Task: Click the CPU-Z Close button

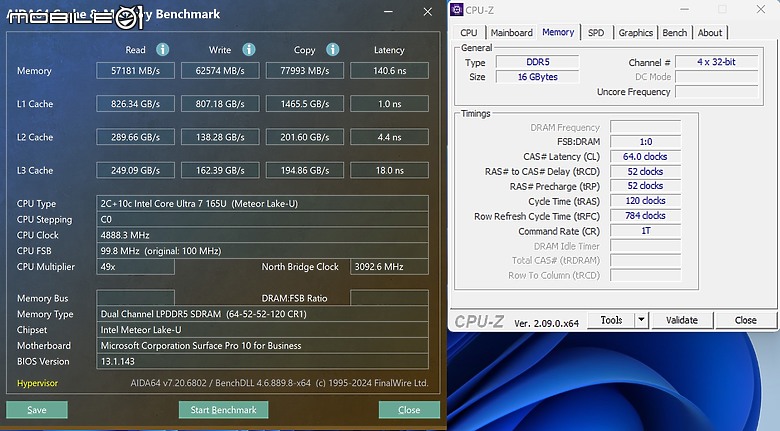Action: [x=746, y=320]
